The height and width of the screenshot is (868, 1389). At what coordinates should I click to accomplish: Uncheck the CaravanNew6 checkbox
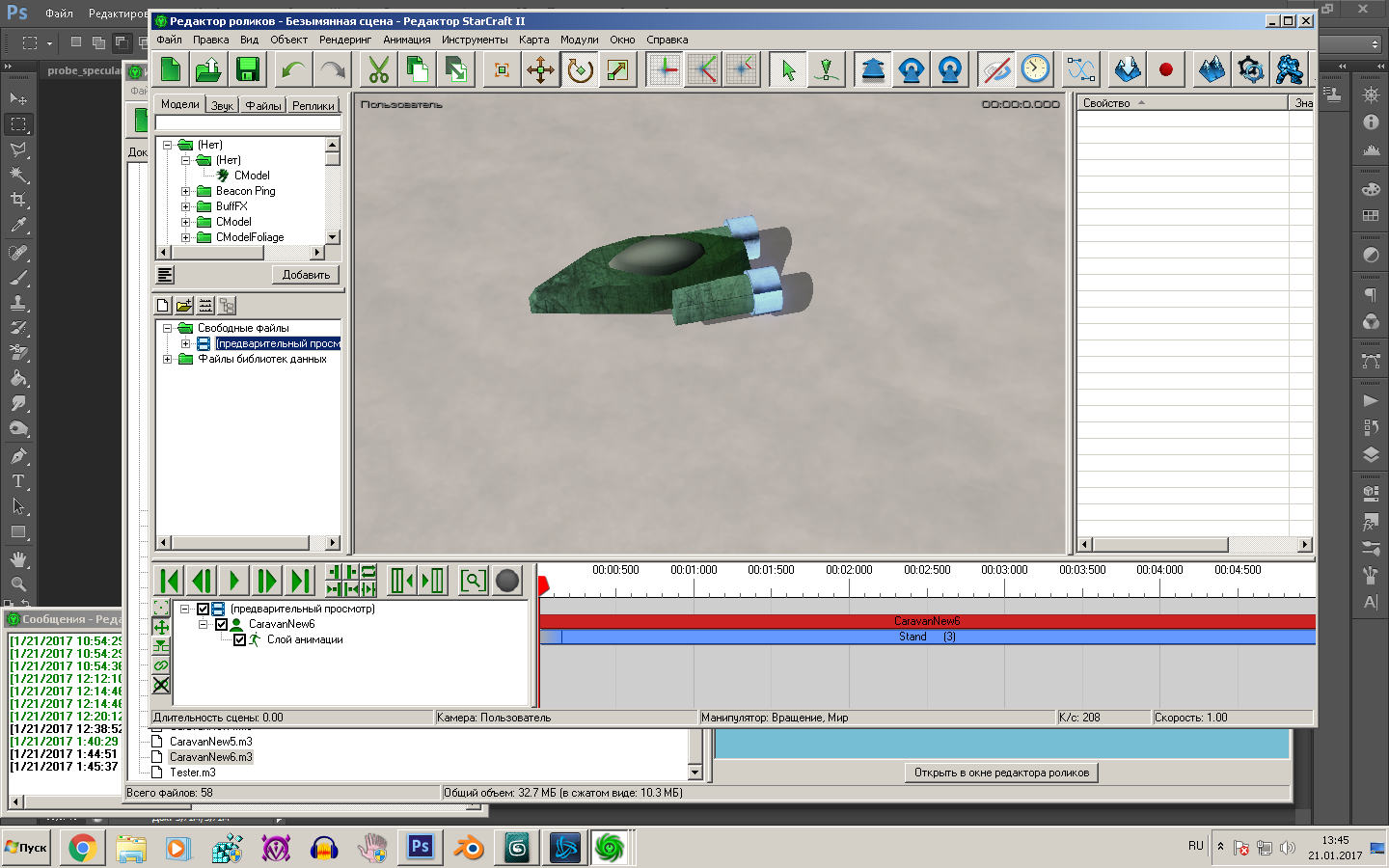tap(221, 625)
